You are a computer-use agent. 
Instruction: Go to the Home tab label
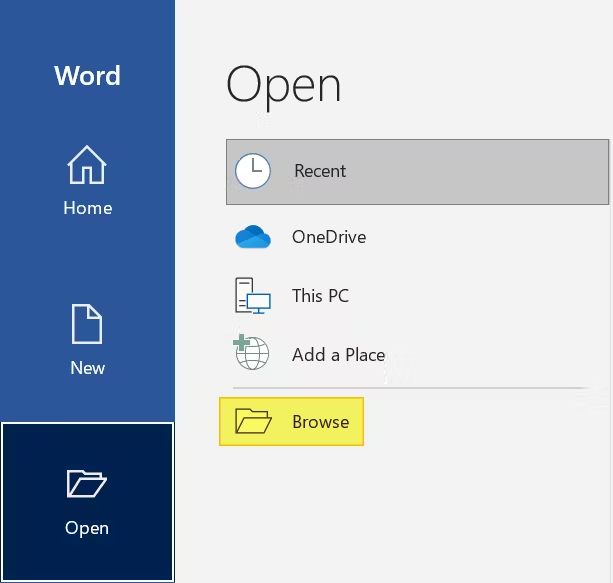(87, 208)
